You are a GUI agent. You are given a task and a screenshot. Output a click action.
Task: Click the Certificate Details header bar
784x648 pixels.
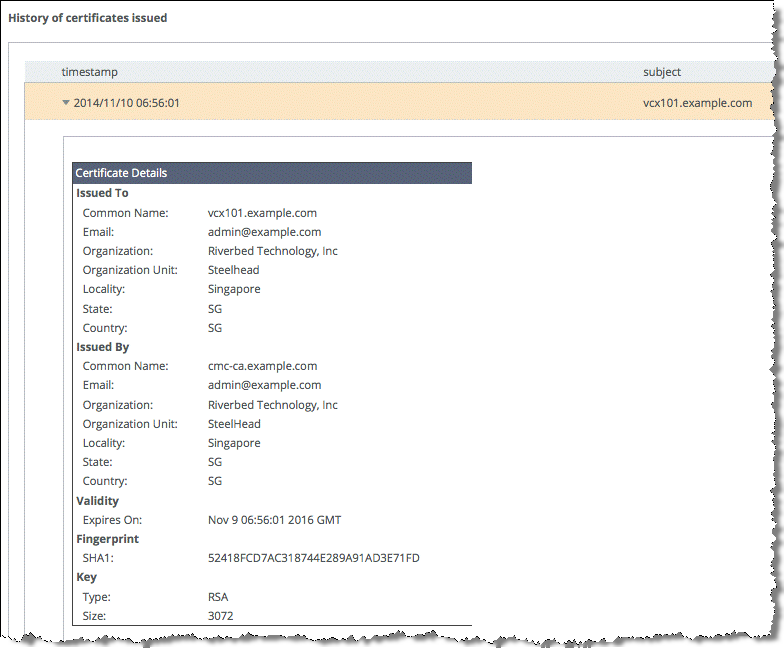pyautogui.click(x=272, y=173)
